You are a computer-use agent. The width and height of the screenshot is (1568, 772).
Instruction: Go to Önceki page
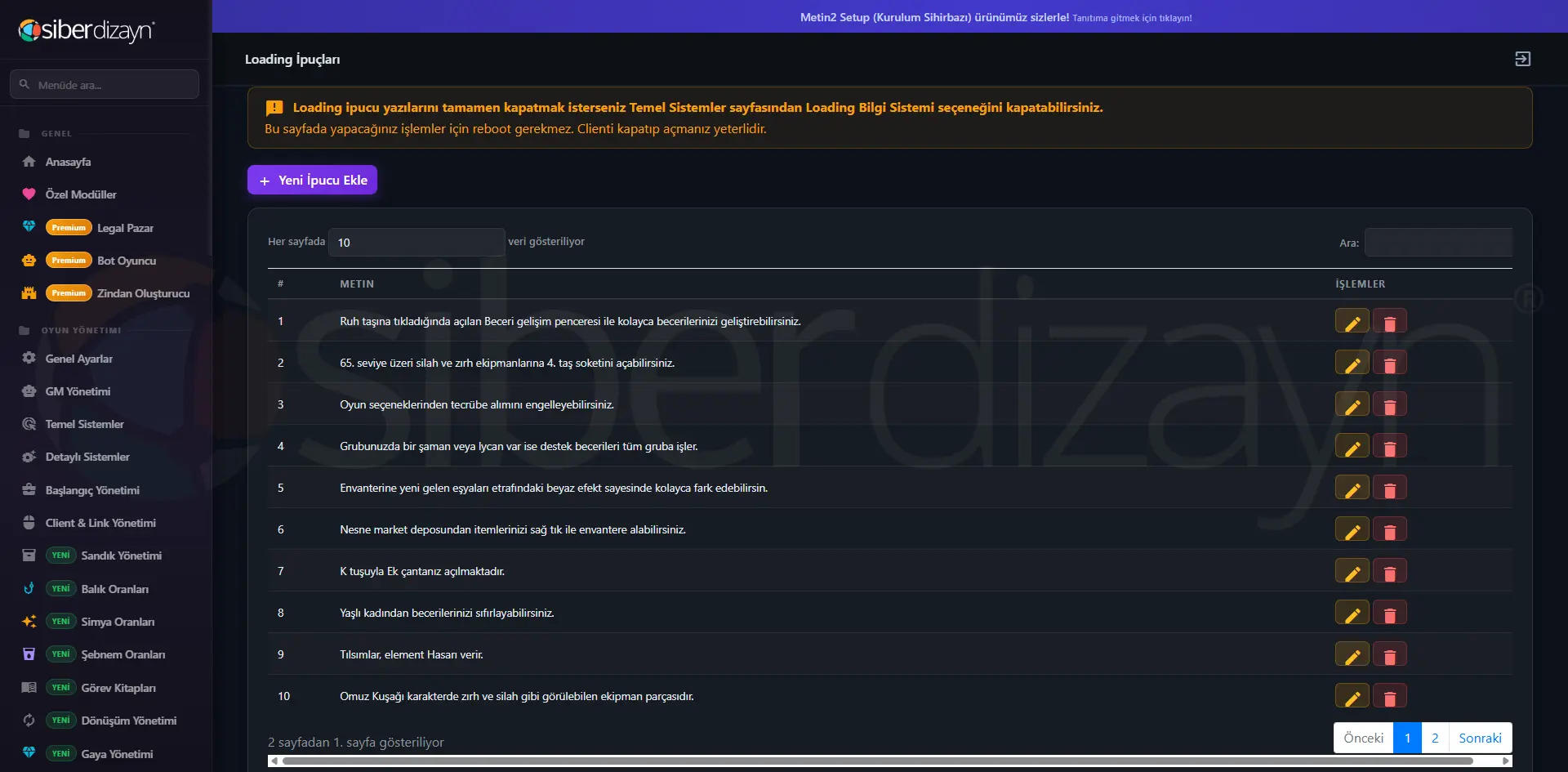point(1363,738)
